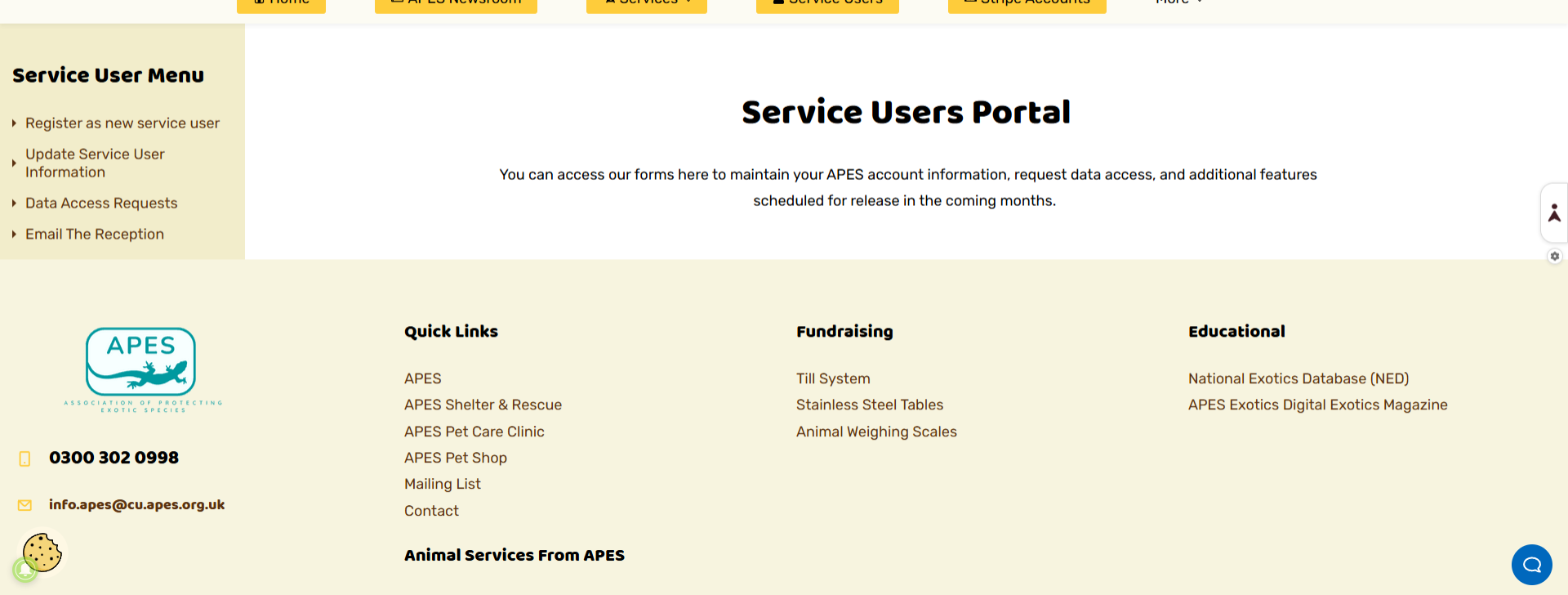
Task: Go to Data Access Requests
Action: (101, 204)
